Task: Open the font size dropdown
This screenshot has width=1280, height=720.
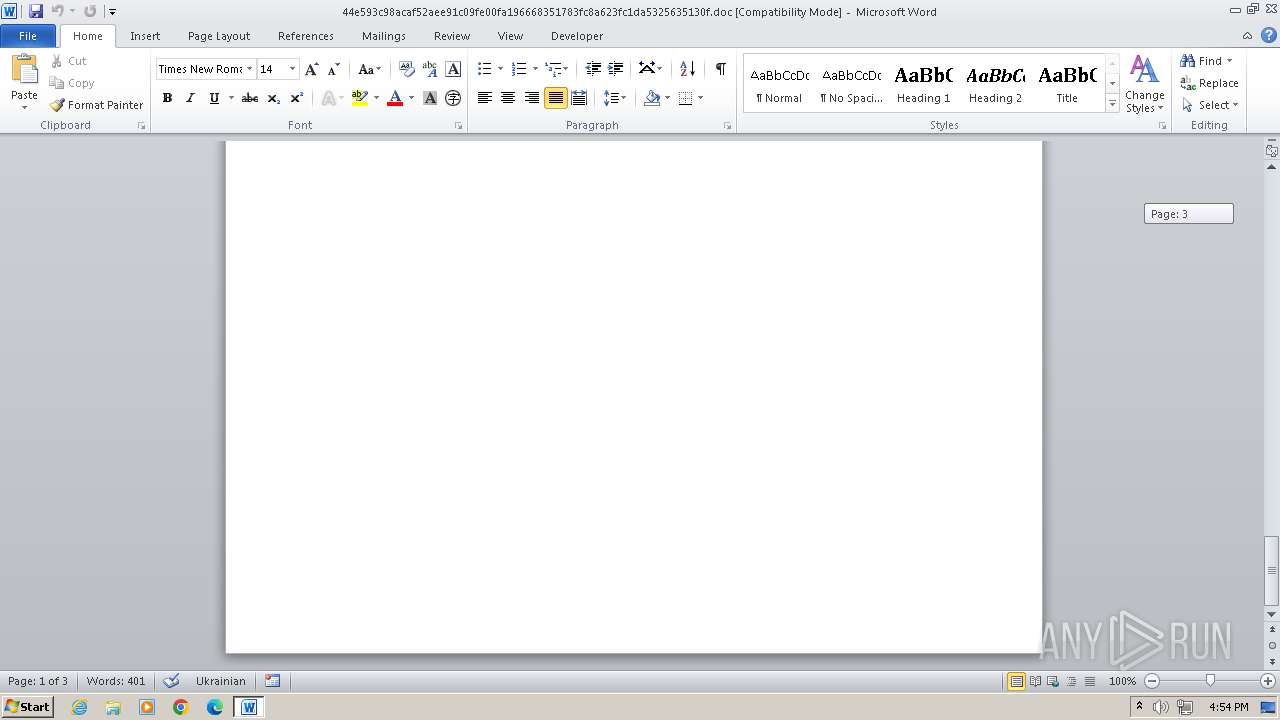Action: 292,69
